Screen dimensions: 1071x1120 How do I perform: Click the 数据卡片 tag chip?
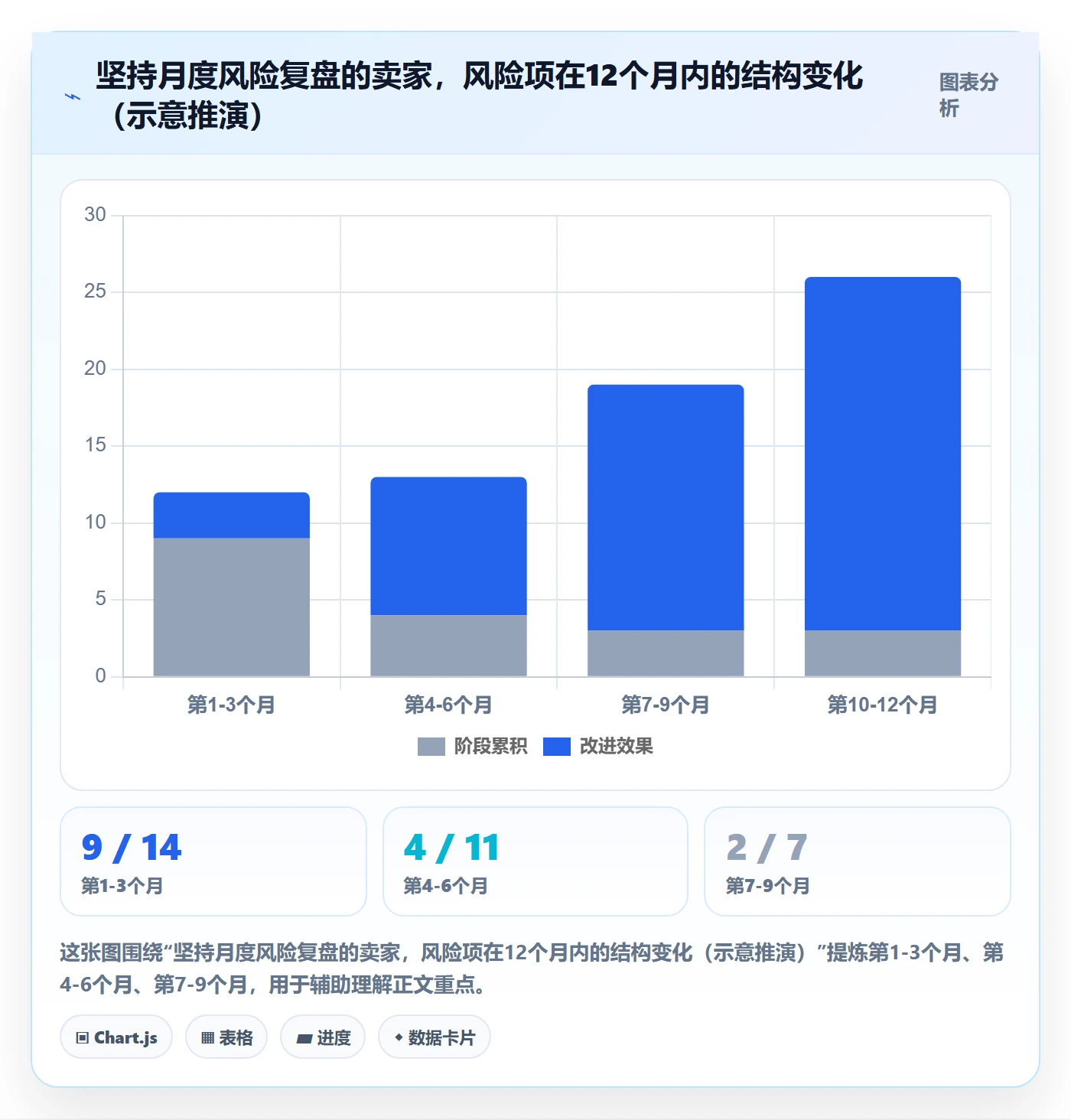click(x=435, y=1037)
